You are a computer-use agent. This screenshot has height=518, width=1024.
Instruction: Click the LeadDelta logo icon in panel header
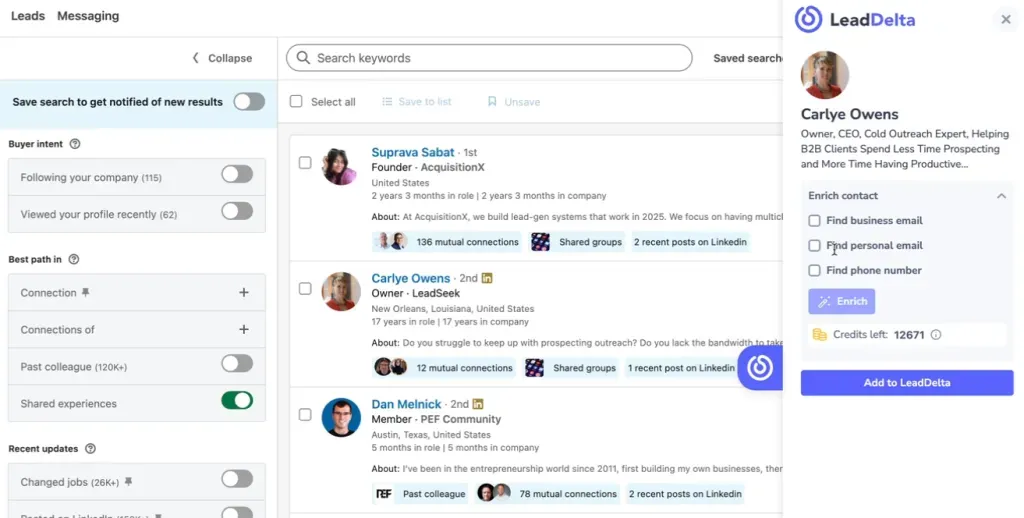coord(808,19)
